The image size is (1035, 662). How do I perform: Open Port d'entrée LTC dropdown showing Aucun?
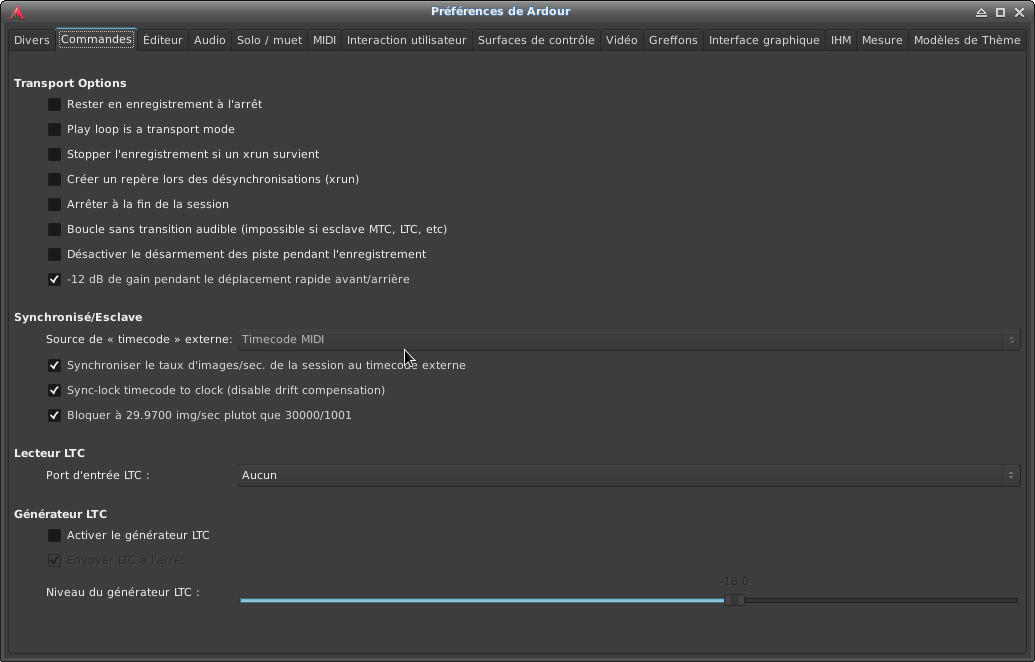tap(628, 476)
